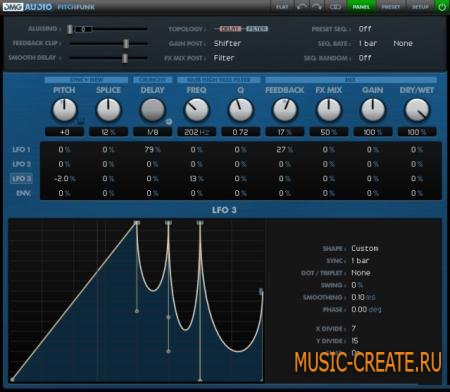This screenshot has width=450, height=392.
Task: Click the SPLICE knob
Action: click(108, 110)
